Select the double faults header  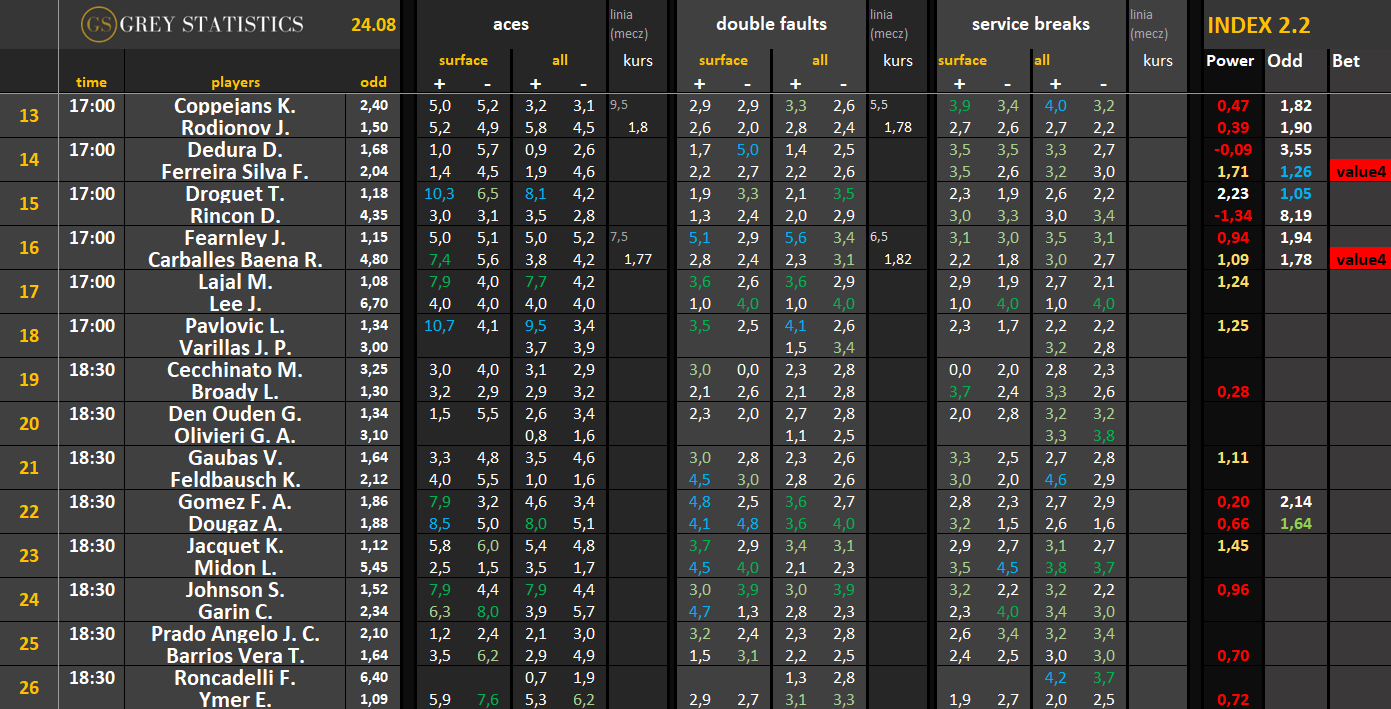(772, 24)
